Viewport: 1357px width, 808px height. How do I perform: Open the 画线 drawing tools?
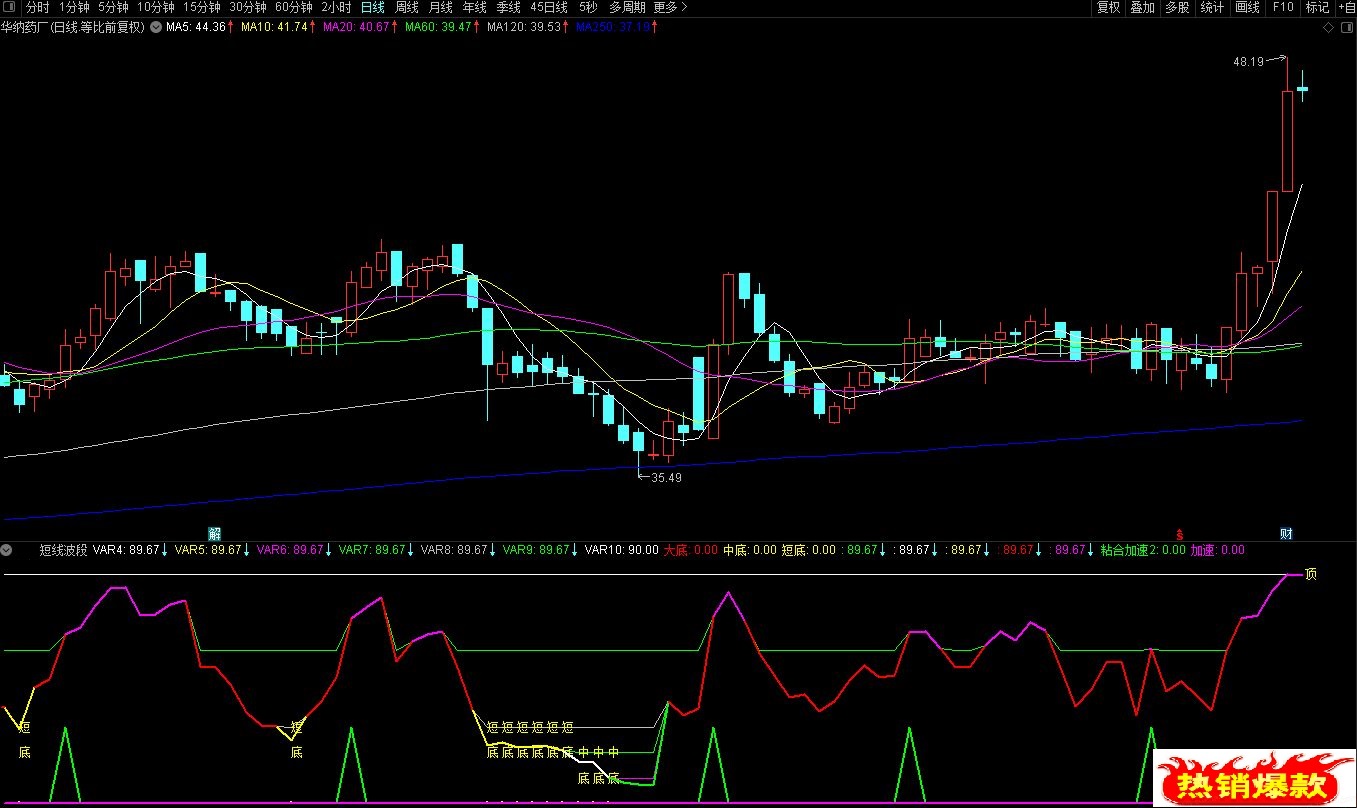pos(1247,7)
